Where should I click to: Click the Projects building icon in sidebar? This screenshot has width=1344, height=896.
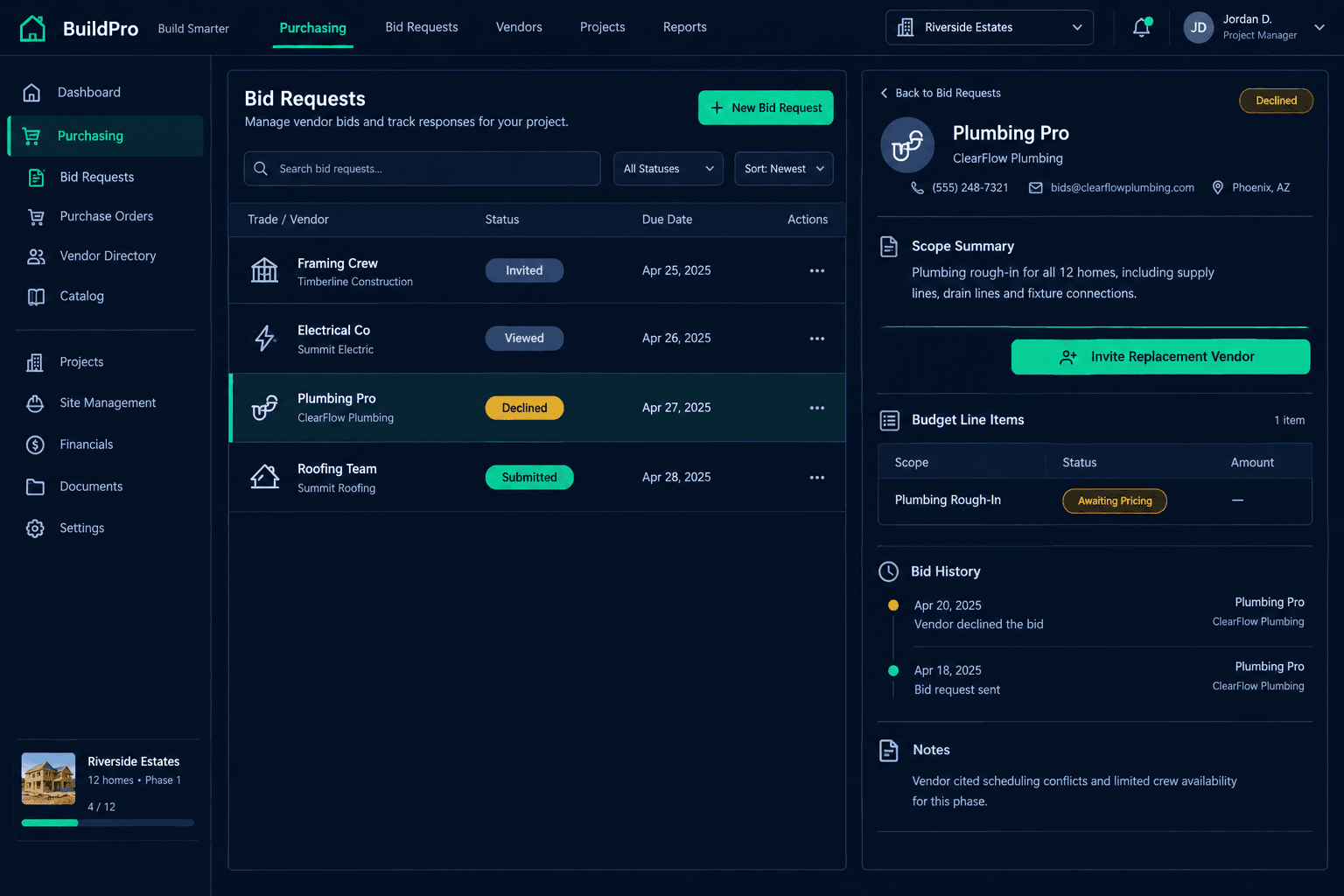click(35, 362)
